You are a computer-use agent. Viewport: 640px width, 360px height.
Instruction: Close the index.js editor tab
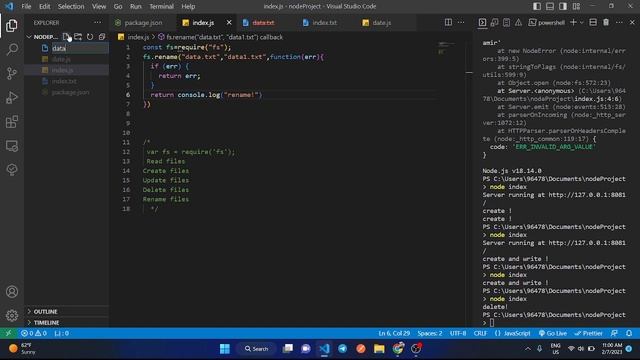229,22
